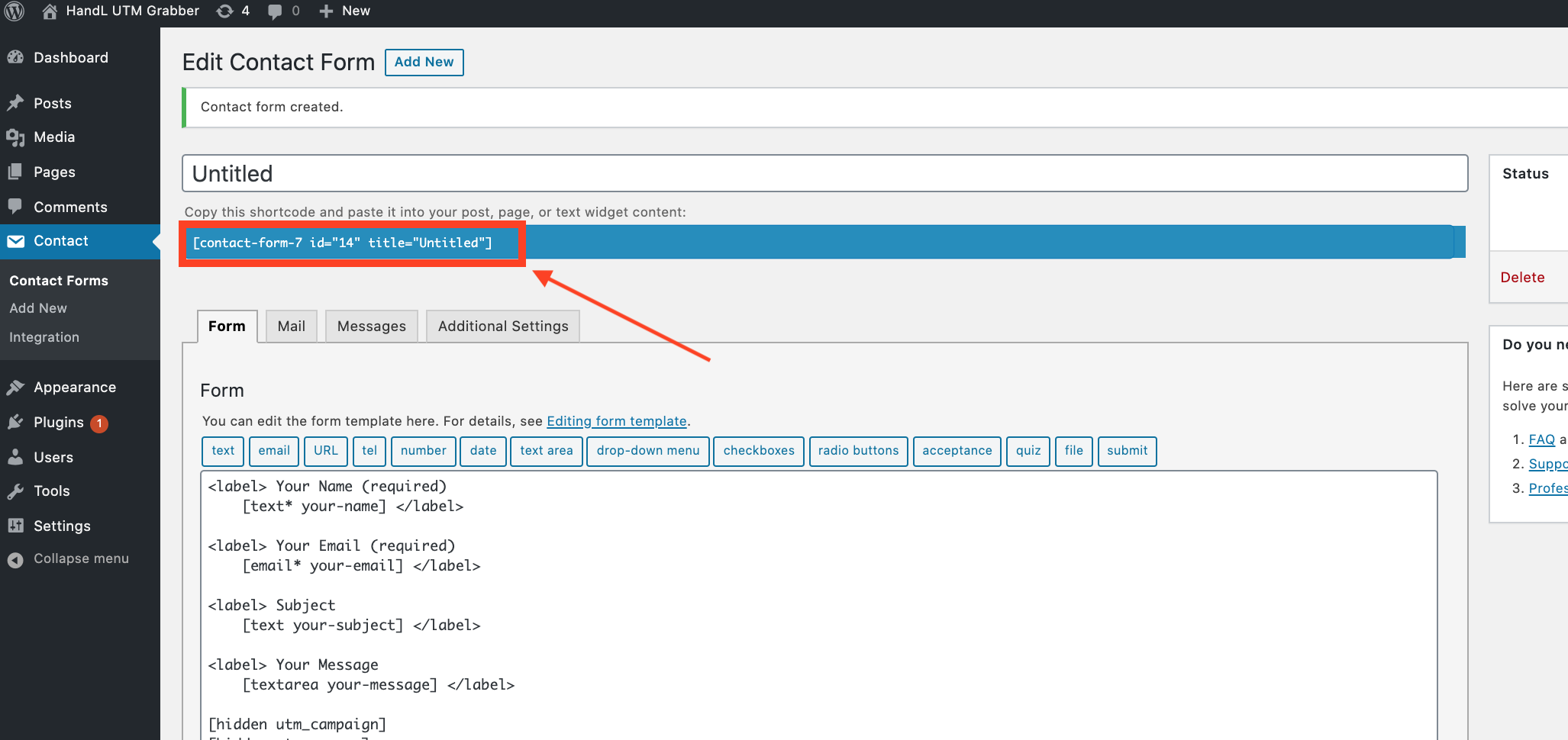The height and width of the screenshot is (740, 1568).
Task: Open the Media library icon
Action: point(15,137)
